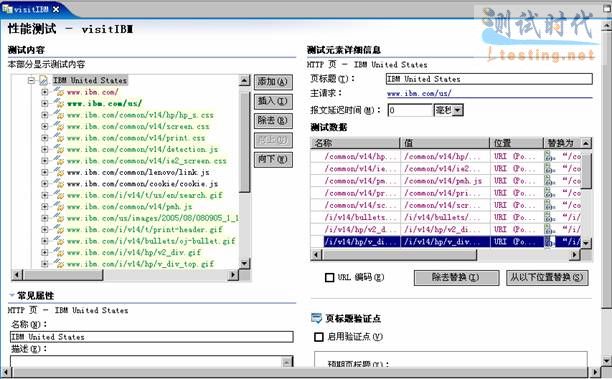Click the test tree vertical scrollbar thumb
Image resolution: width=612 pixels, height=379 pixels.
244,141
